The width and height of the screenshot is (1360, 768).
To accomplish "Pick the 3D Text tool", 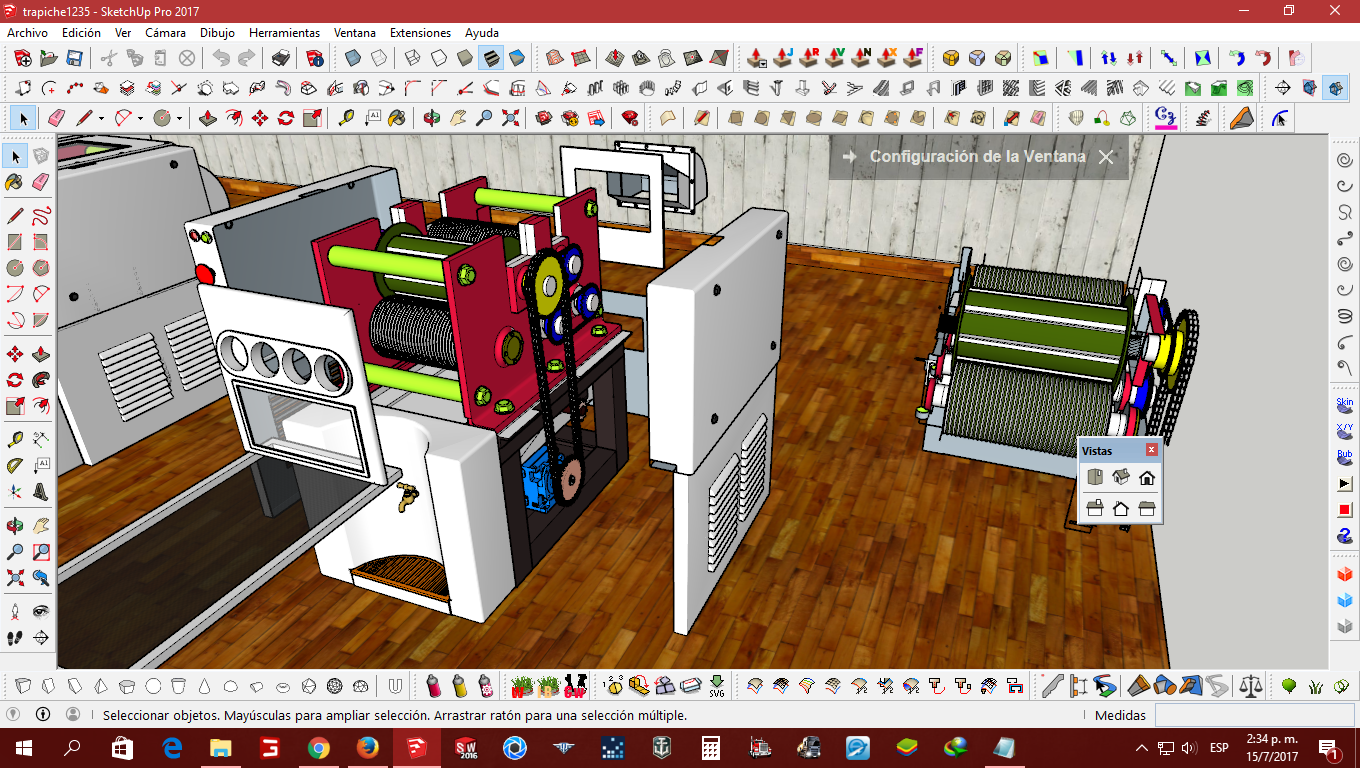I will [41, 490].
